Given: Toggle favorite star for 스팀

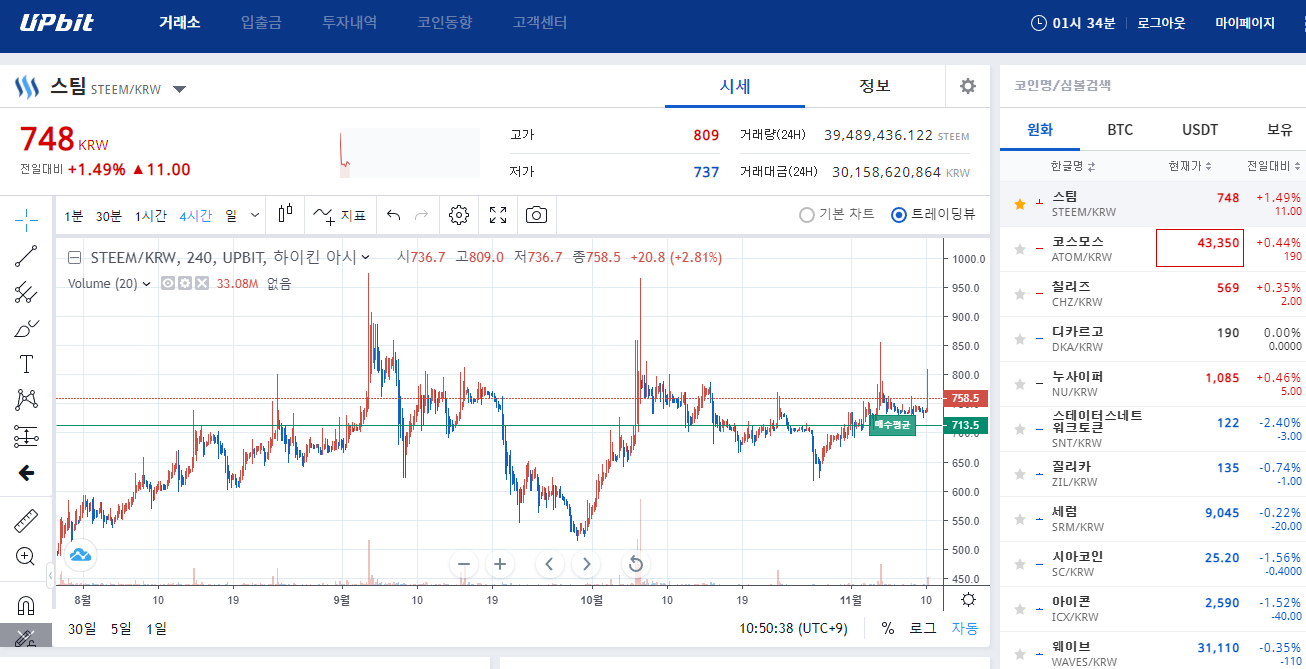Looking at the screenshot, I should pyautogui.click(x=1020, y=204).
